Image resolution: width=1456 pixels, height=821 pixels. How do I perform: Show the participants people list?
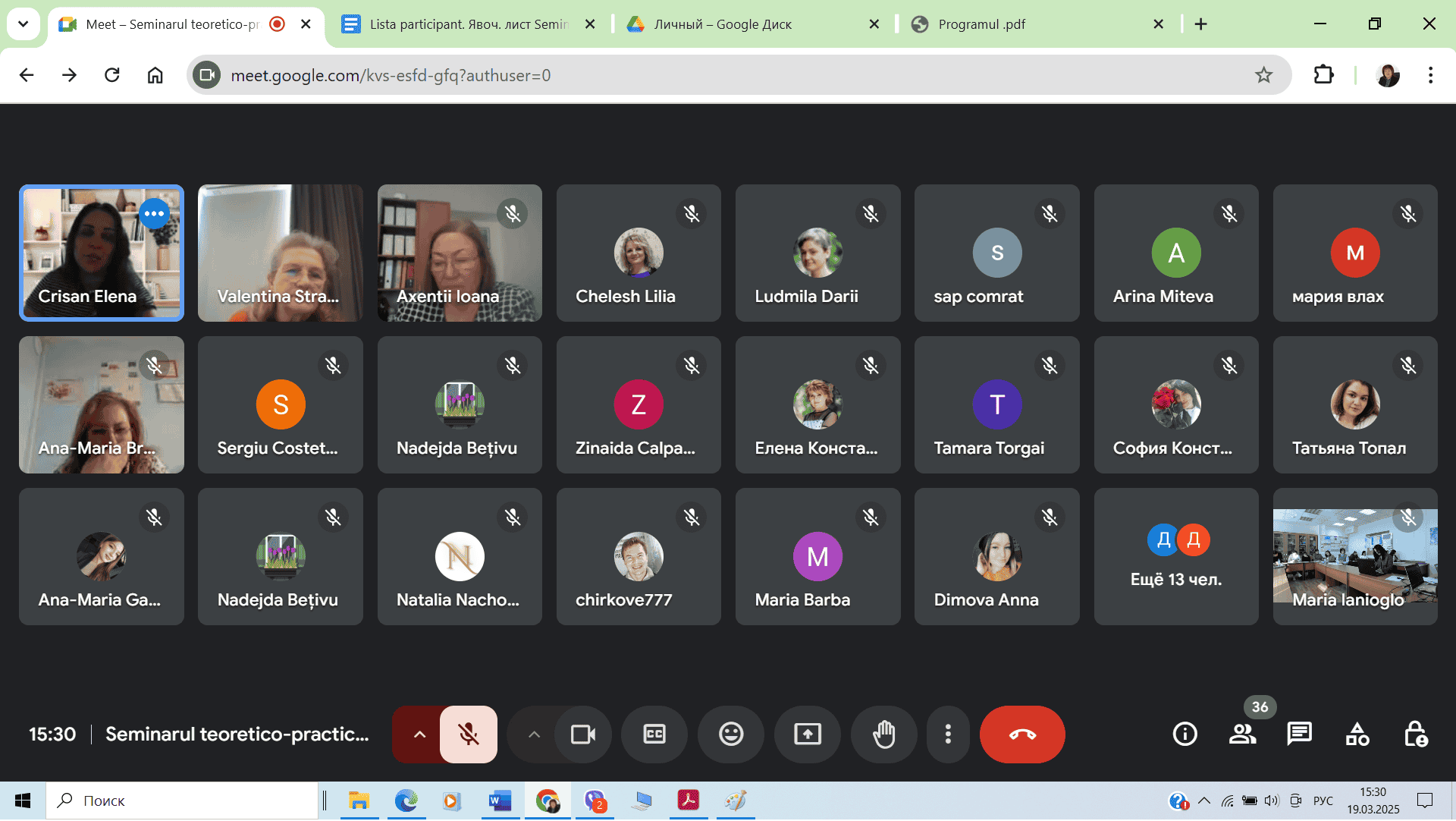(1242, 734)
